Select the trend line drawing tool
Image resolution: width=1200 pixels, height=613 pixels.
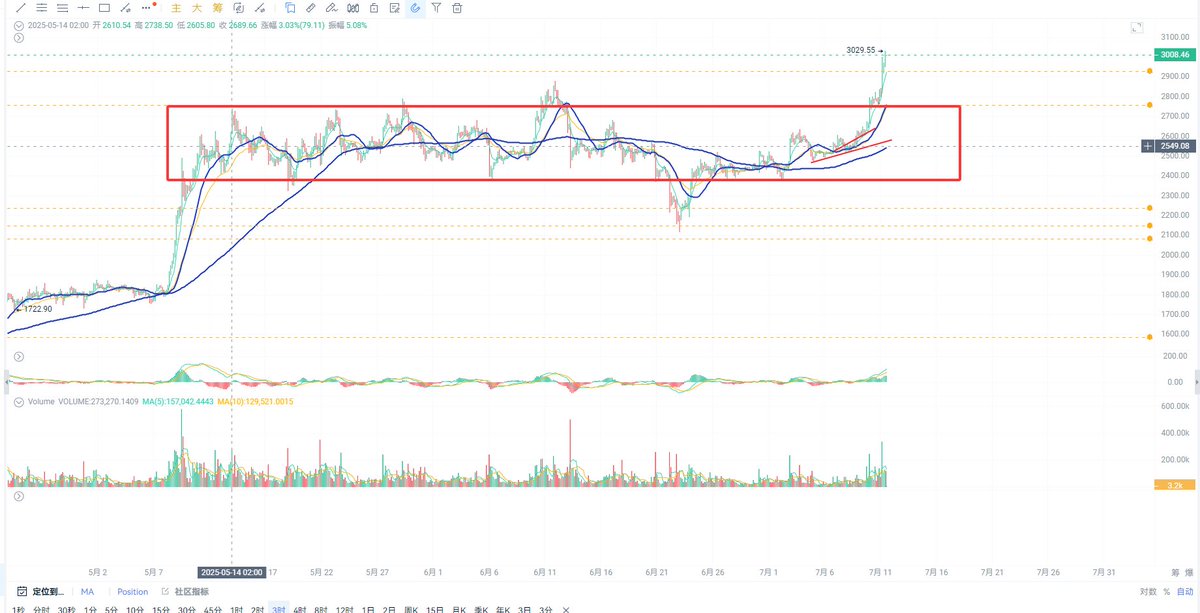(x=21, y=8)
